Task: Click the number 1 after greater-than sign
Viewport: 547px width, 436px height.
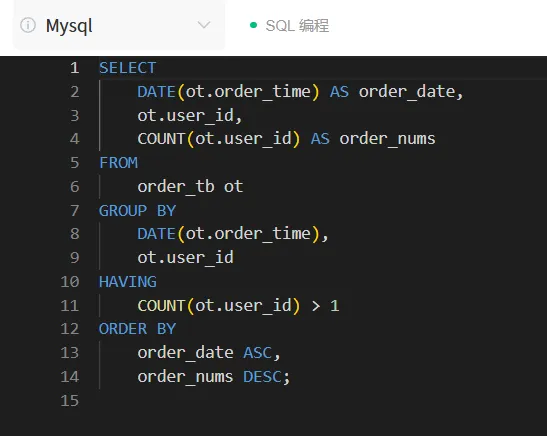Action: click(335, 306)
